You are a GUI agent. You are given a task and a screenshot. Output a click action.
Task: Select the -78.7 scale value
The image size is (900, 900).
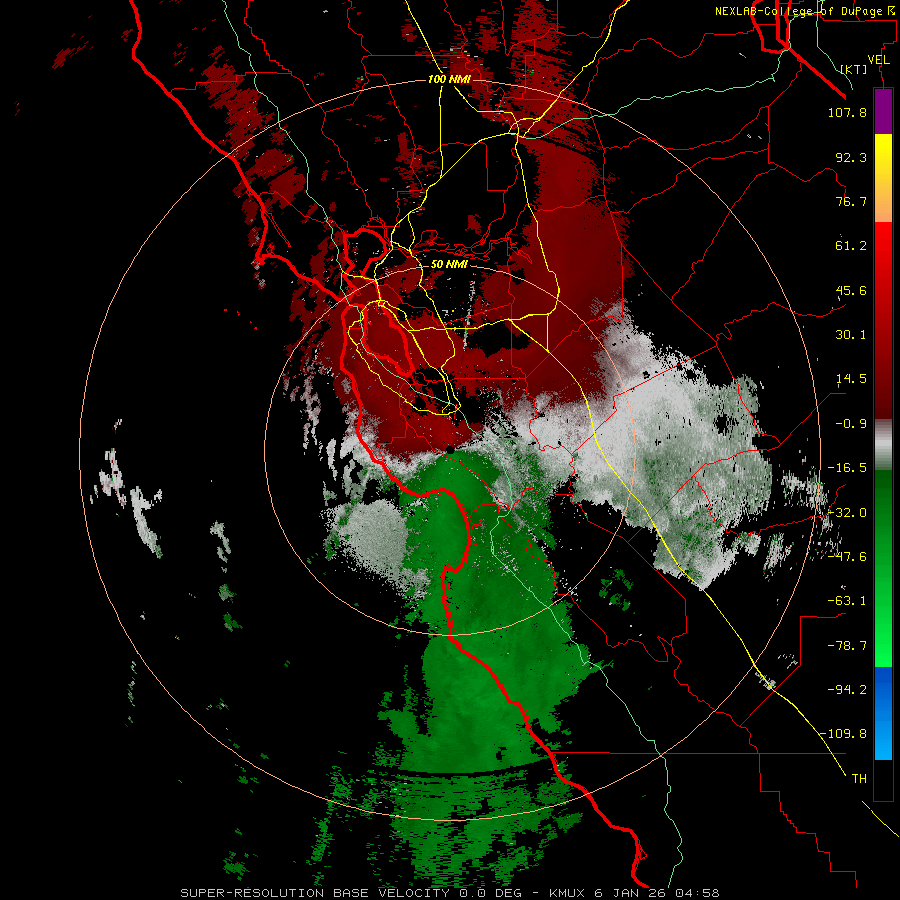(847, 646)
